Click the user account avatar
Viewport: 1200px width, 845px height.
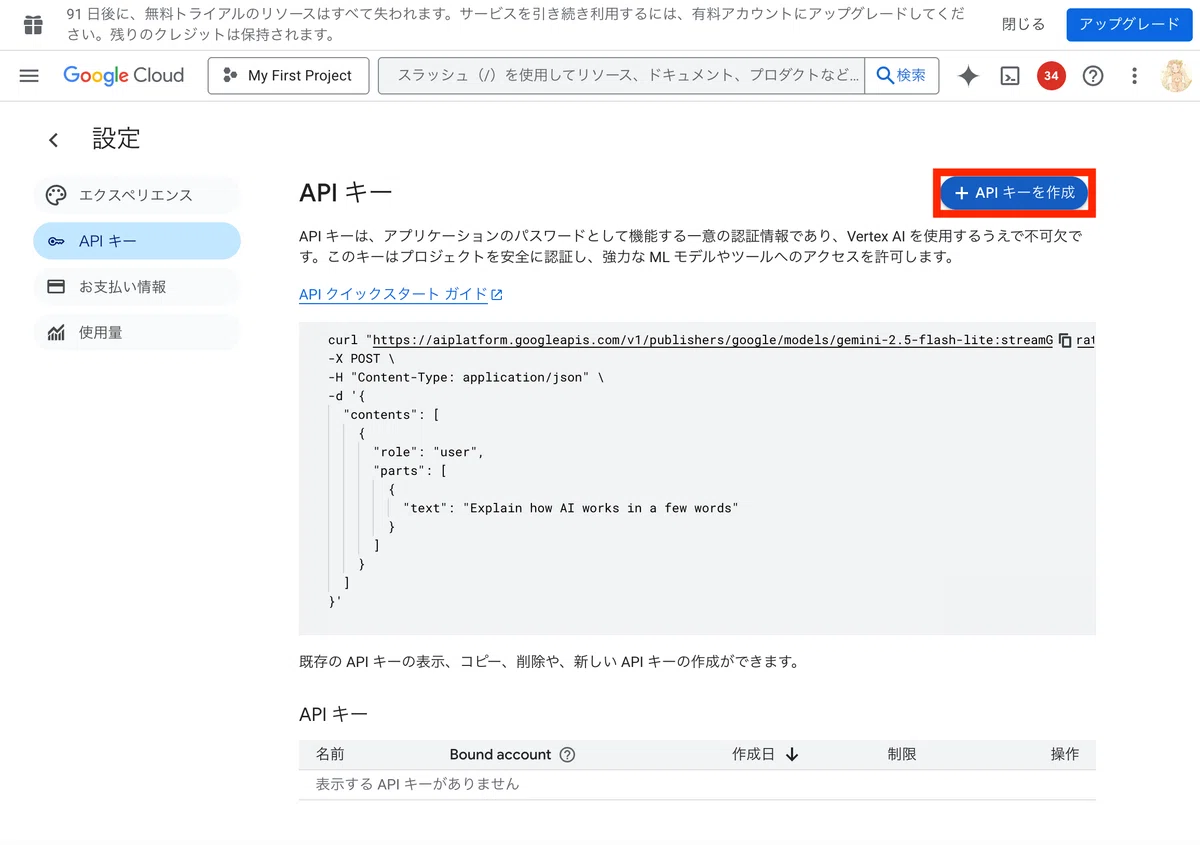click(1176, 76)
